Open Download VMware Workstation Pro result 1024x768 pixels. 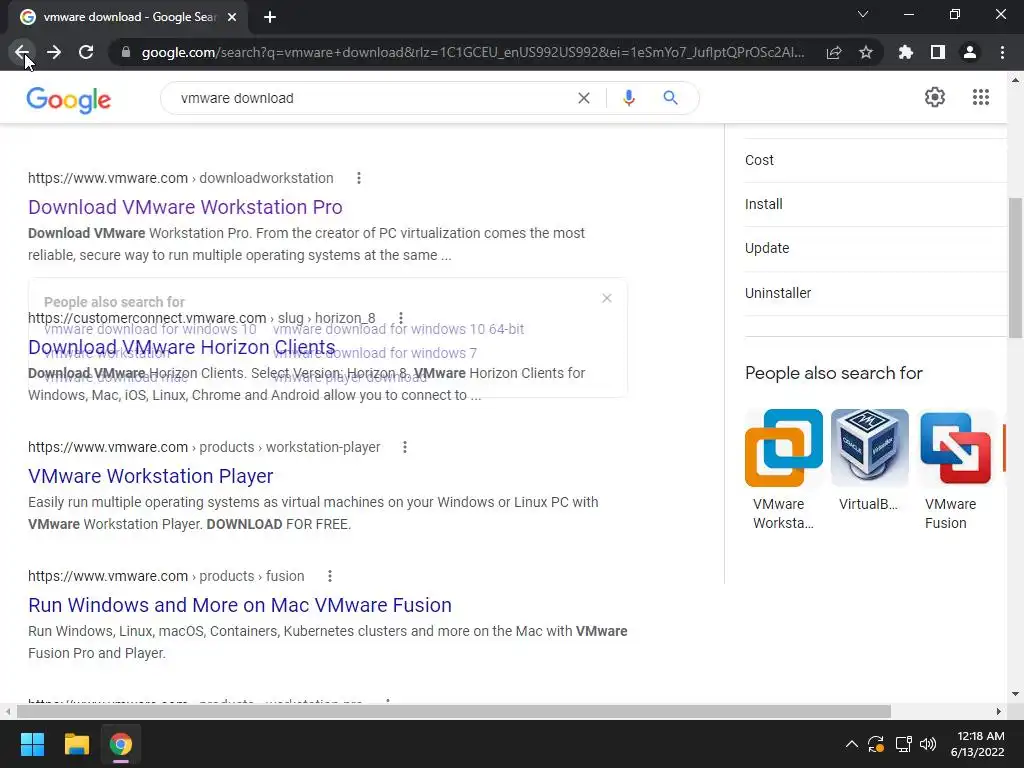[x=185, y=207]
